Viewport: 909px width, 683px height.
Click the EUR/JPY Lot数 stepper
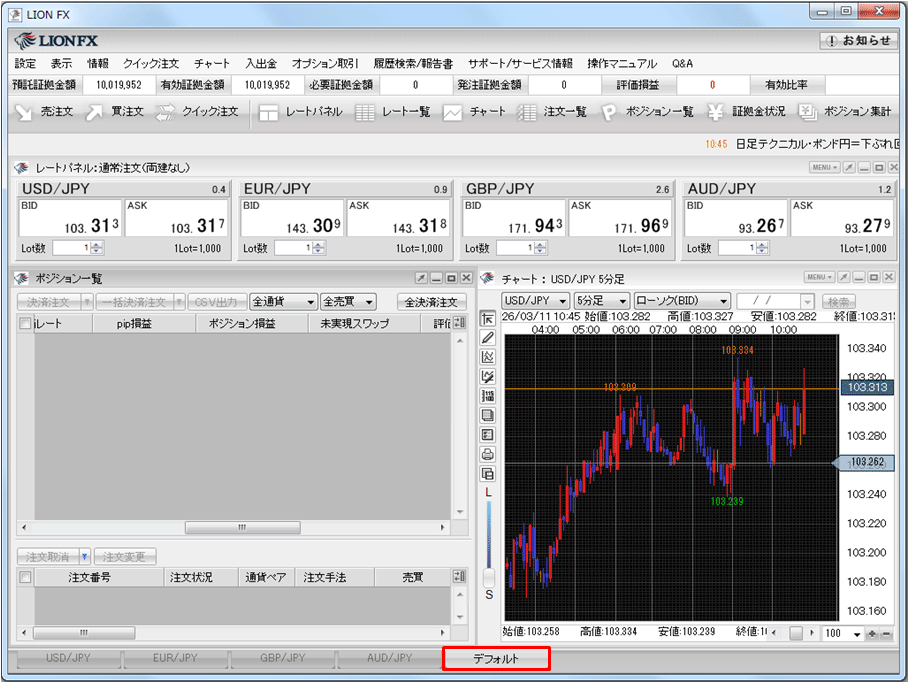[x=318, y=248]
